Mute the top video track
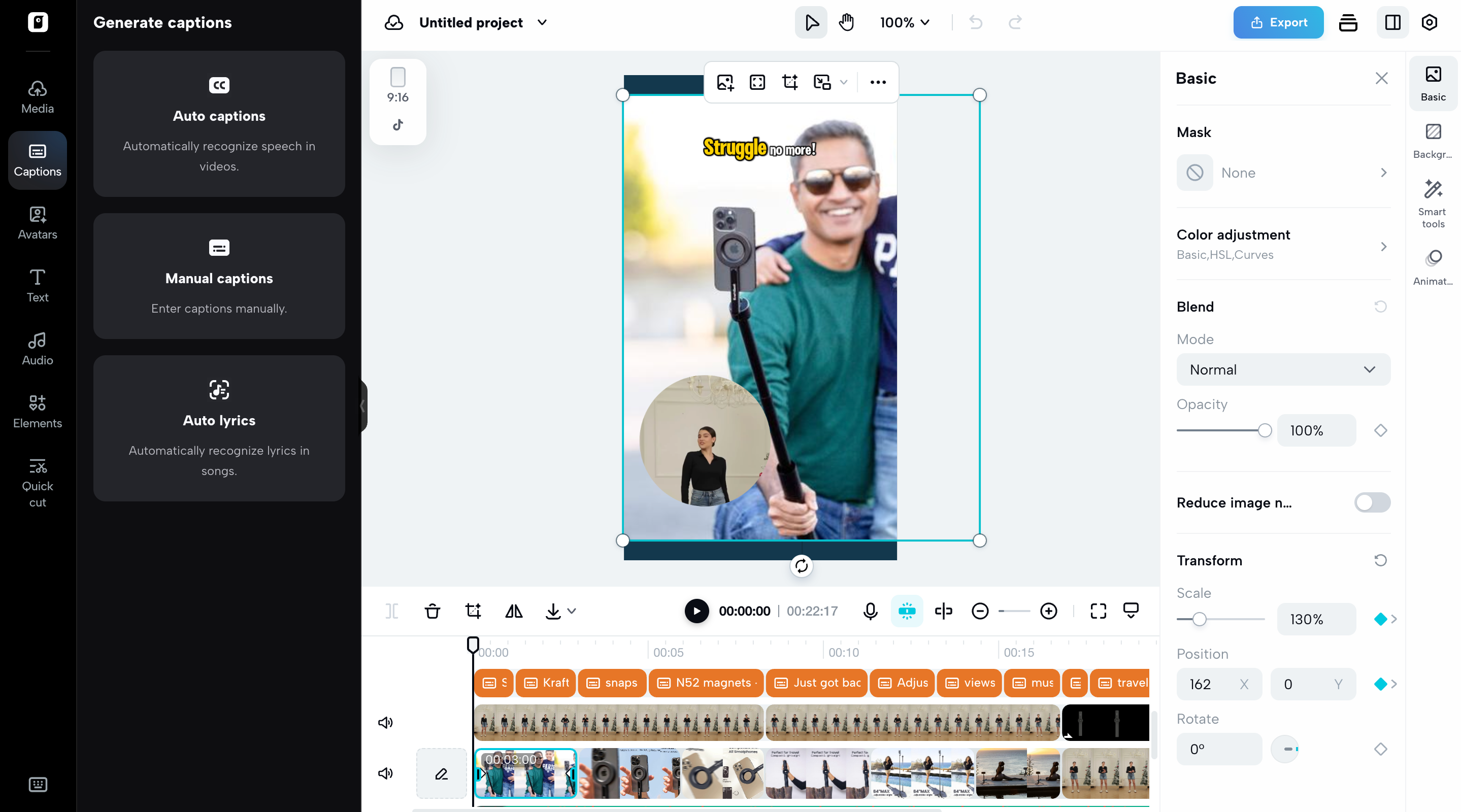The height and width of the screenshot is (812, 1461). pyautogui.click(x=385, y=722)
